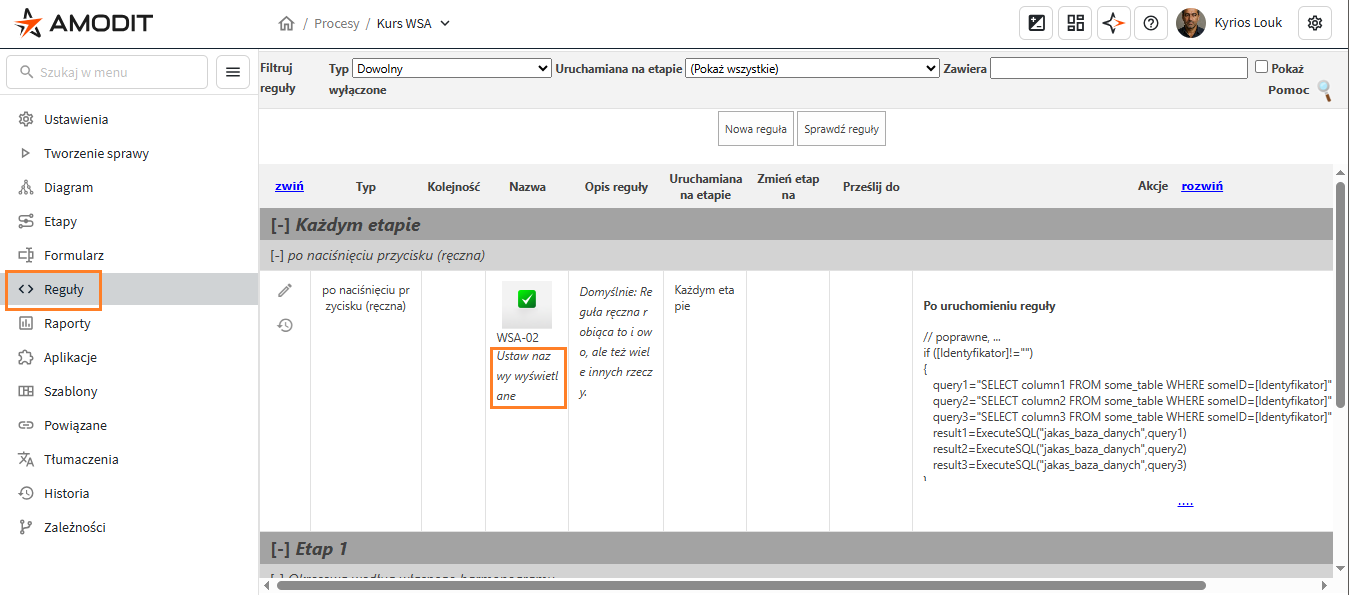Click the QR code grid icon
Screen dimensions: 1349x595
(1075, 23)
